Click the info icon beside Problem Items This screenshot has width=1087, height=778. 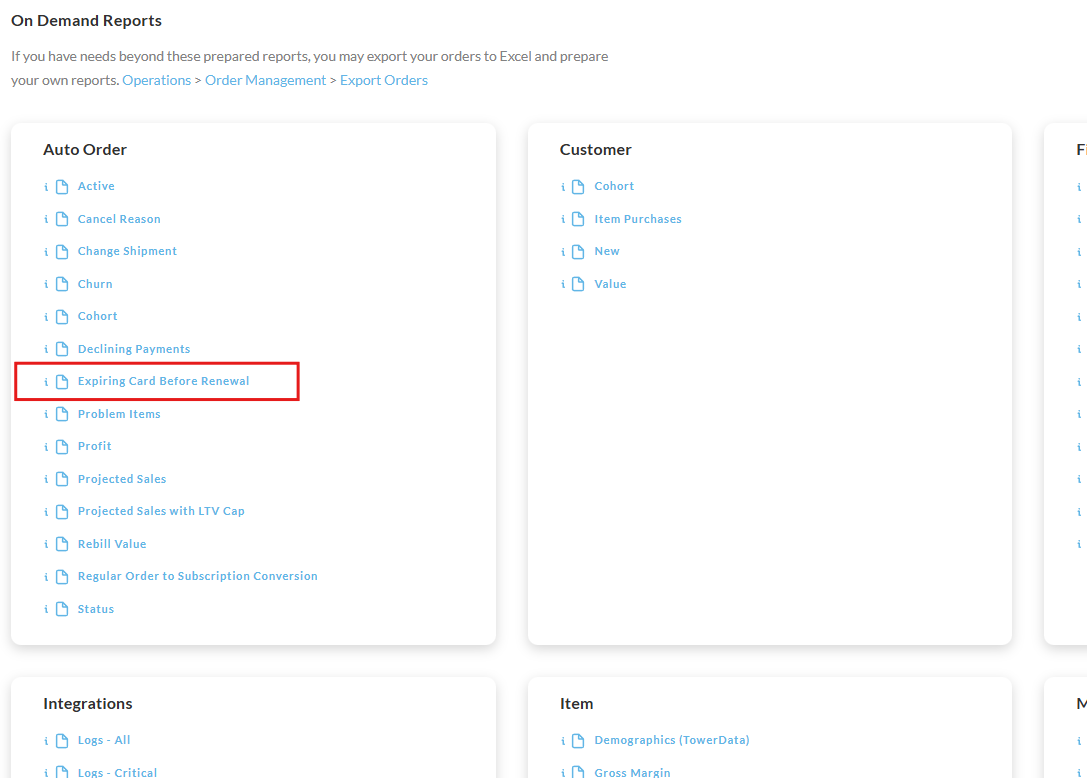point(46,415)
